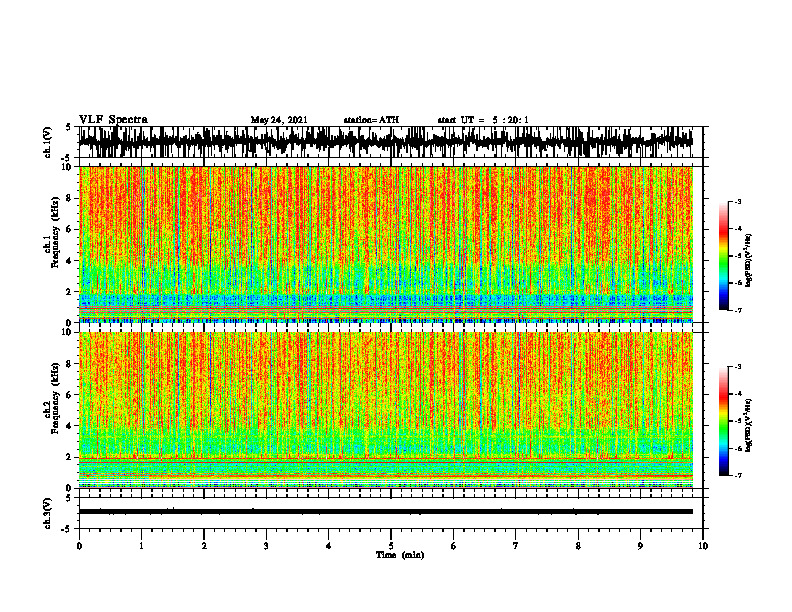This screenshot has height=612, width=792.
Task: Click the time axis tick label "7"
Action: tap(516, 546)
